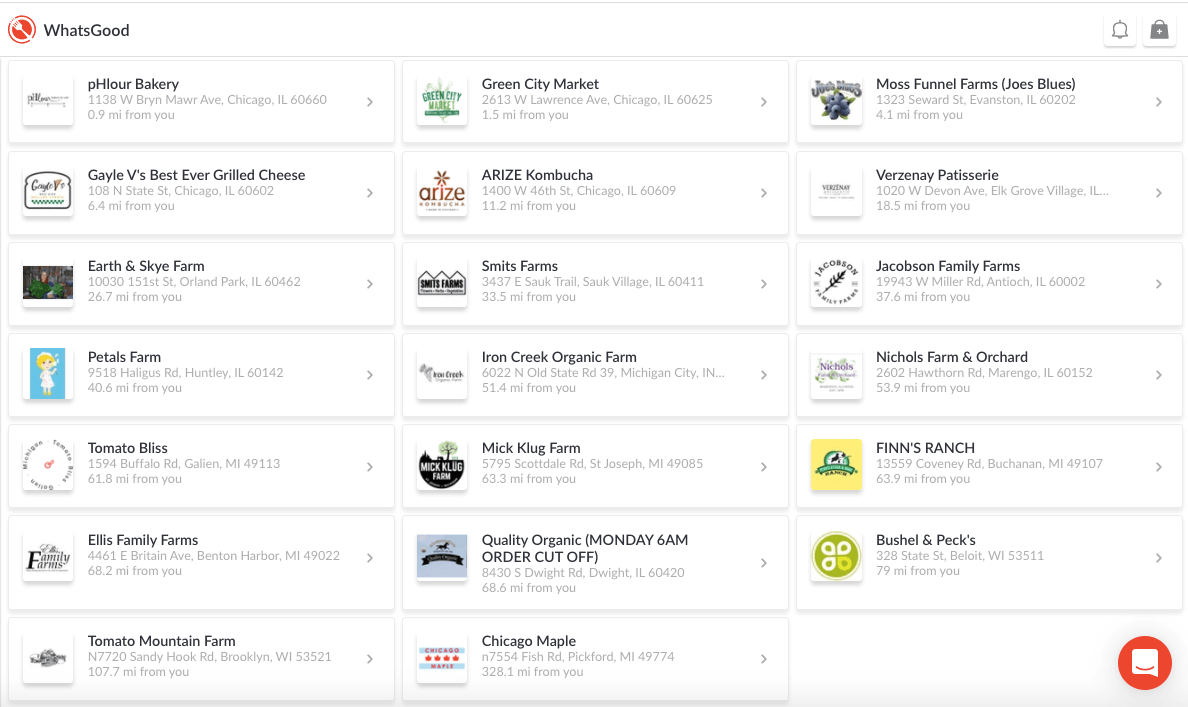Viewport: 1188px width, 707px height.
Task: Expand pHlour Bakery with its chevron
Action: [x=370, y=102]
